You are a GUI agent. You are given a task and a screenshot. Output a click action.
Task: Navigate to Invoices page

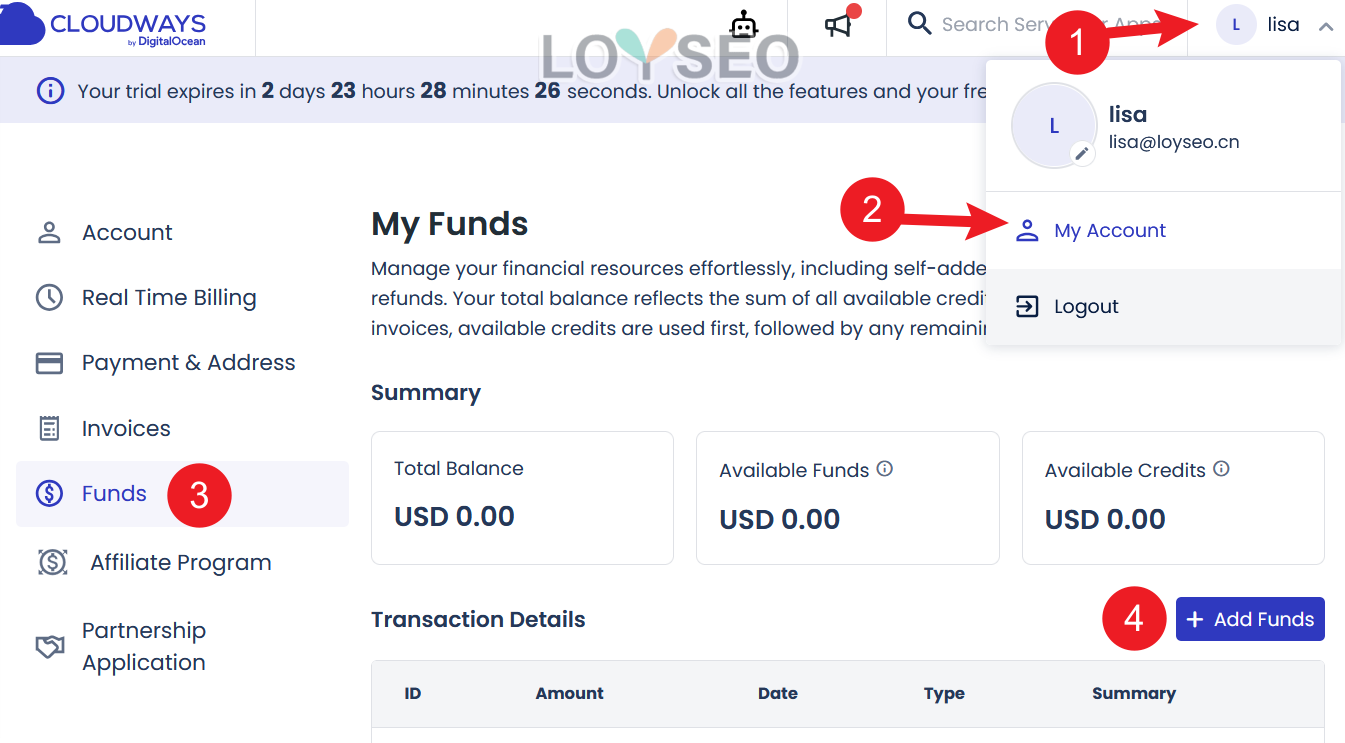(x=126, y=429)
